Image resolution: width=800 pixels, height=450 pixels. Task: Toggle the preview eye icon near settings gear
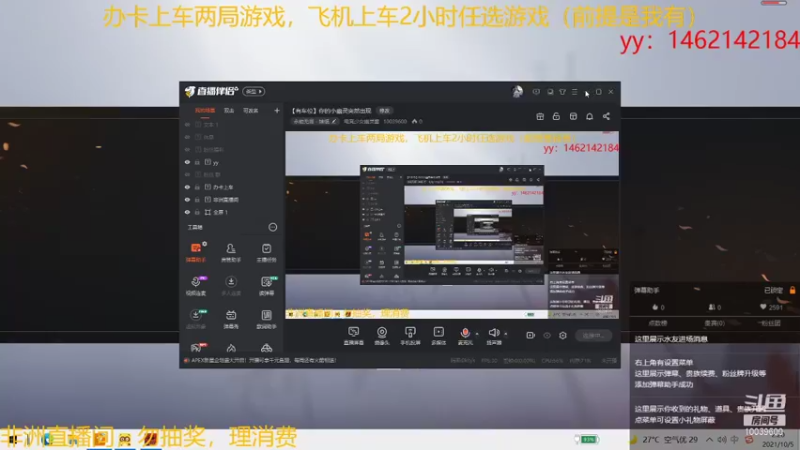tap(547, 335)
